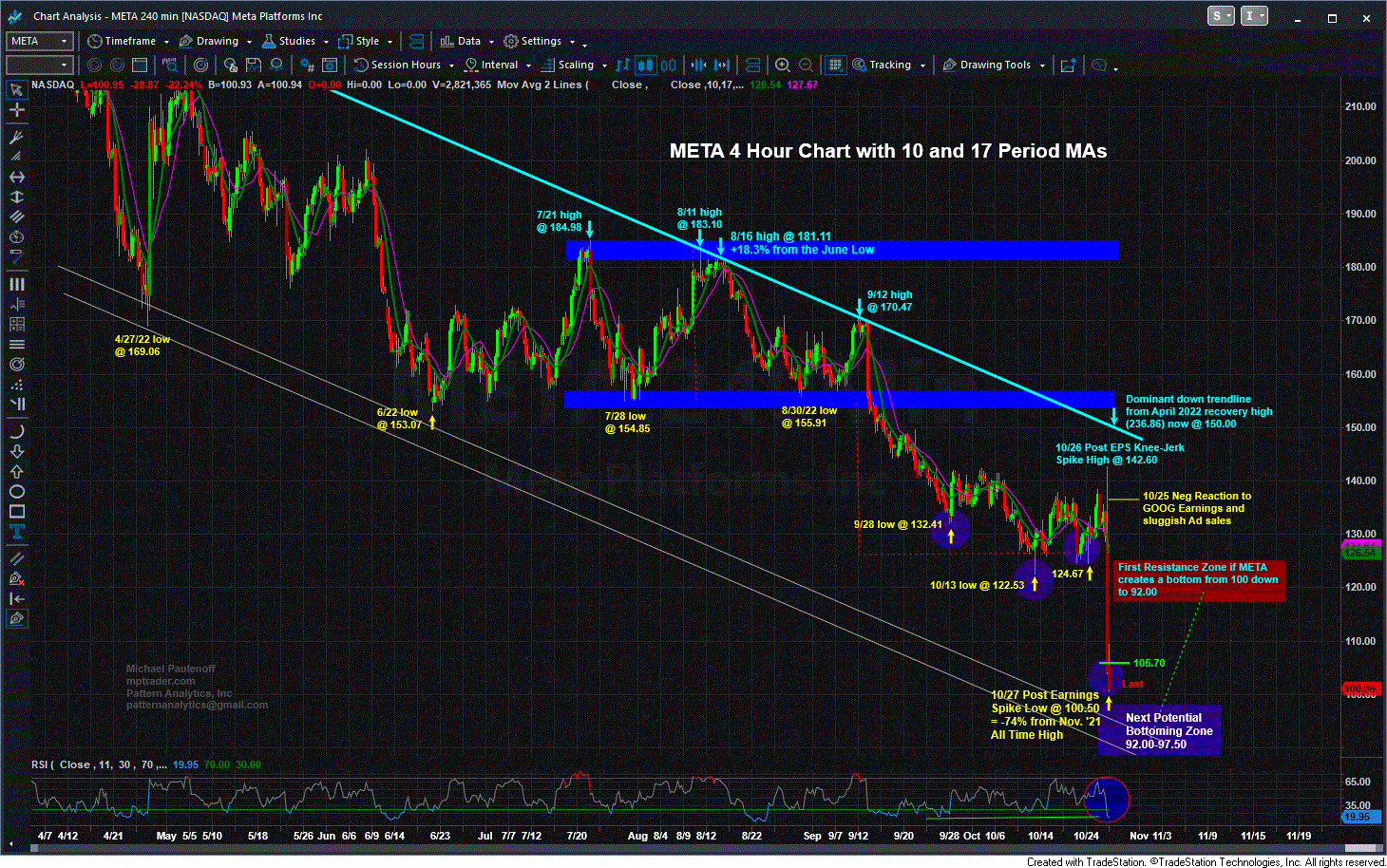
Task: Expand the Scaling dropdown arrow
Action: (x=604, y=66)
